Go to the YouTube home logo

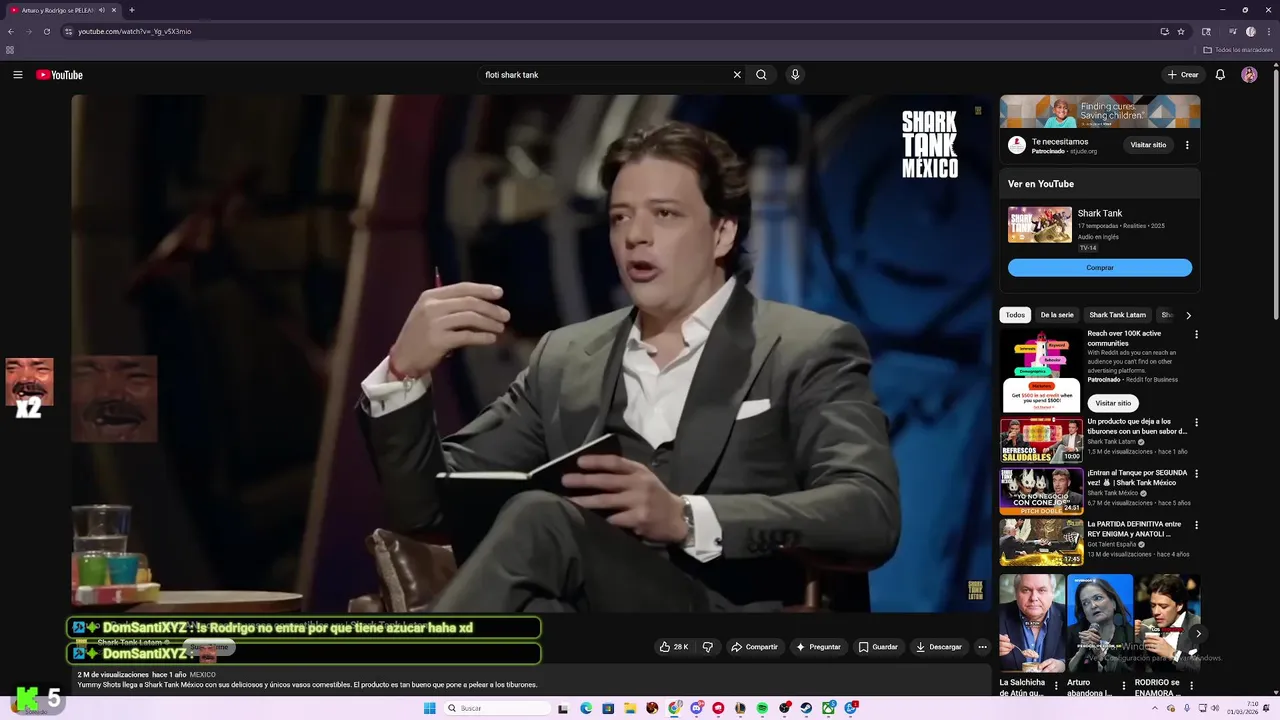pos(59,75)
